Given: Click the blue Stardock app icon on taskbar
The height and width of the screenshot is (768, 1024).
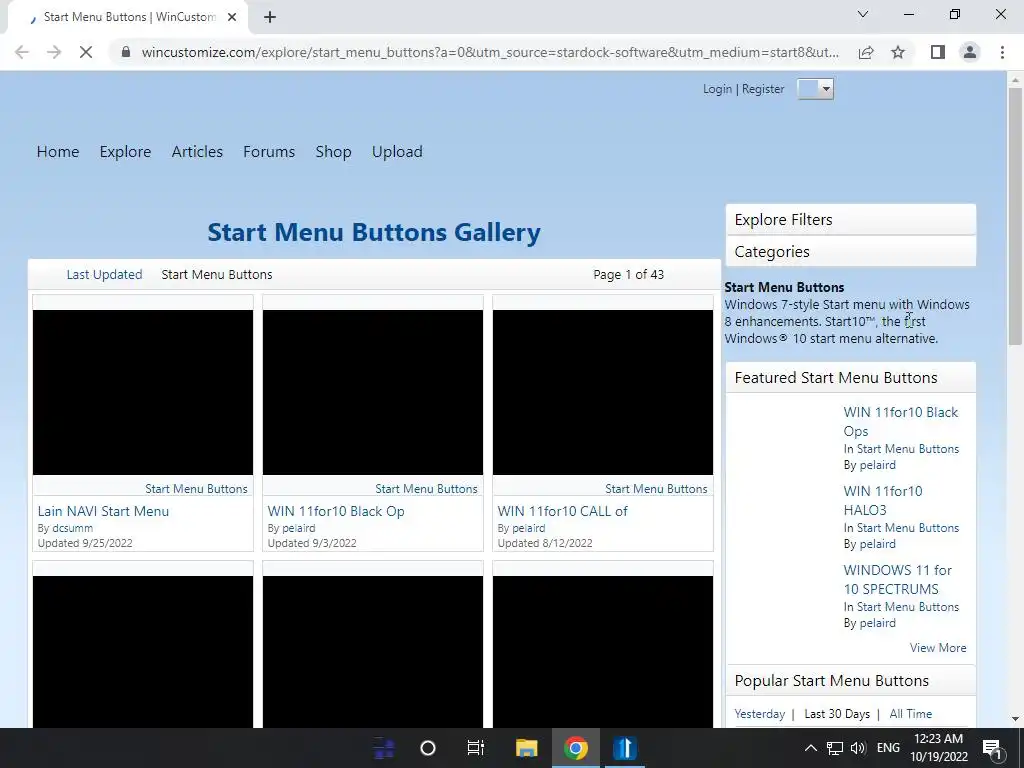Looking at the screenshot, I should point(624,748).
